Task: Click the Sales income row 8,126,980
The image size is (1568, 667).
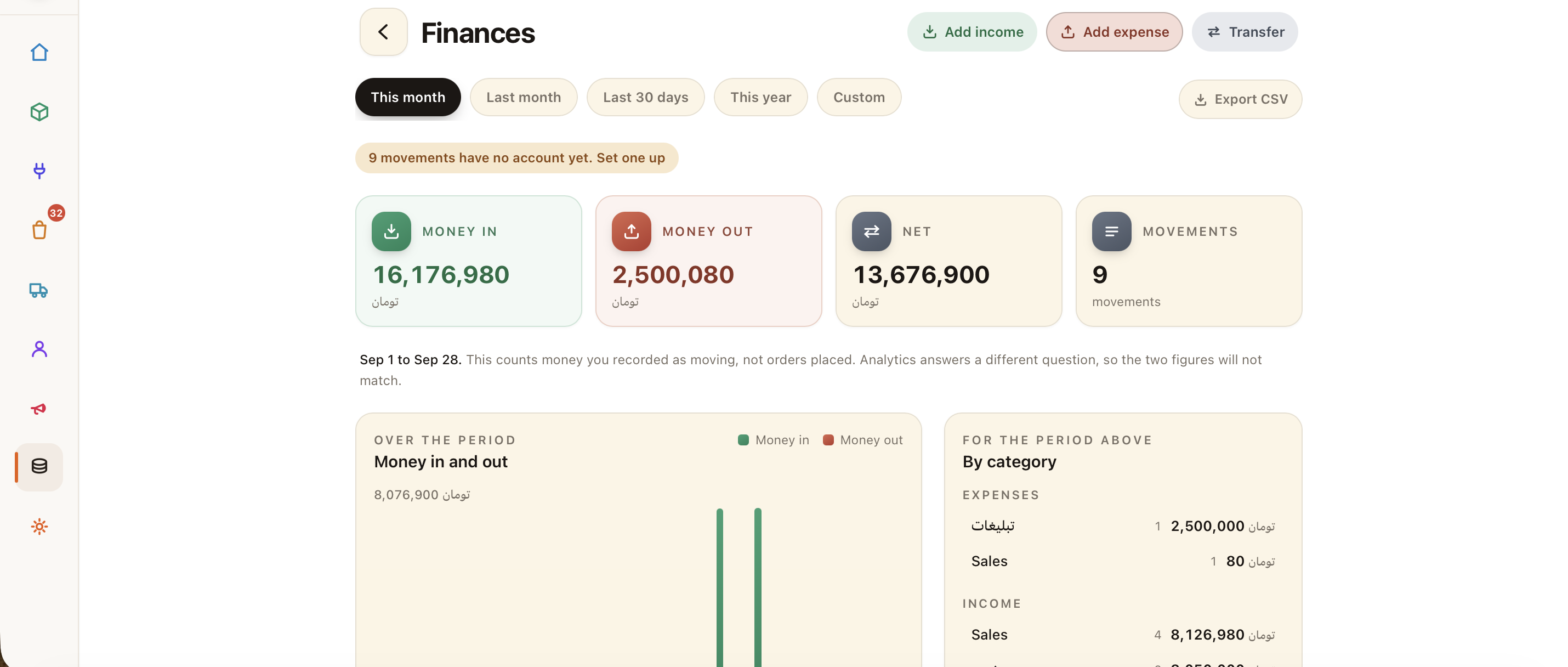Action: click(1122, 635)
